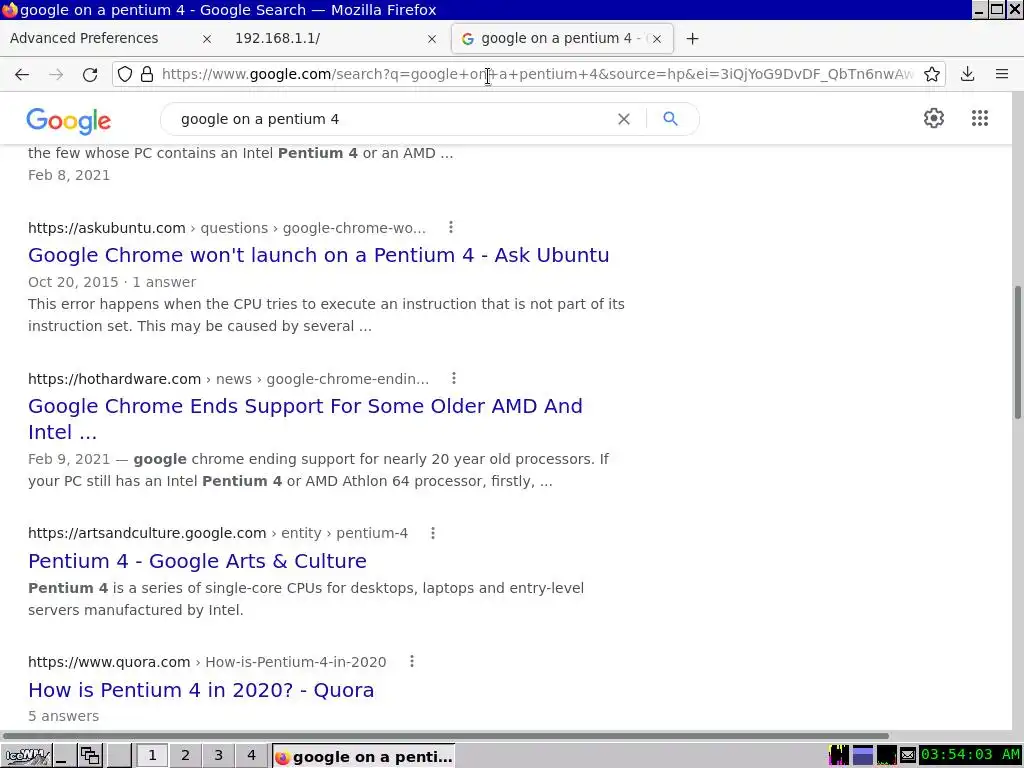View site security padlock info

(148, 74)
